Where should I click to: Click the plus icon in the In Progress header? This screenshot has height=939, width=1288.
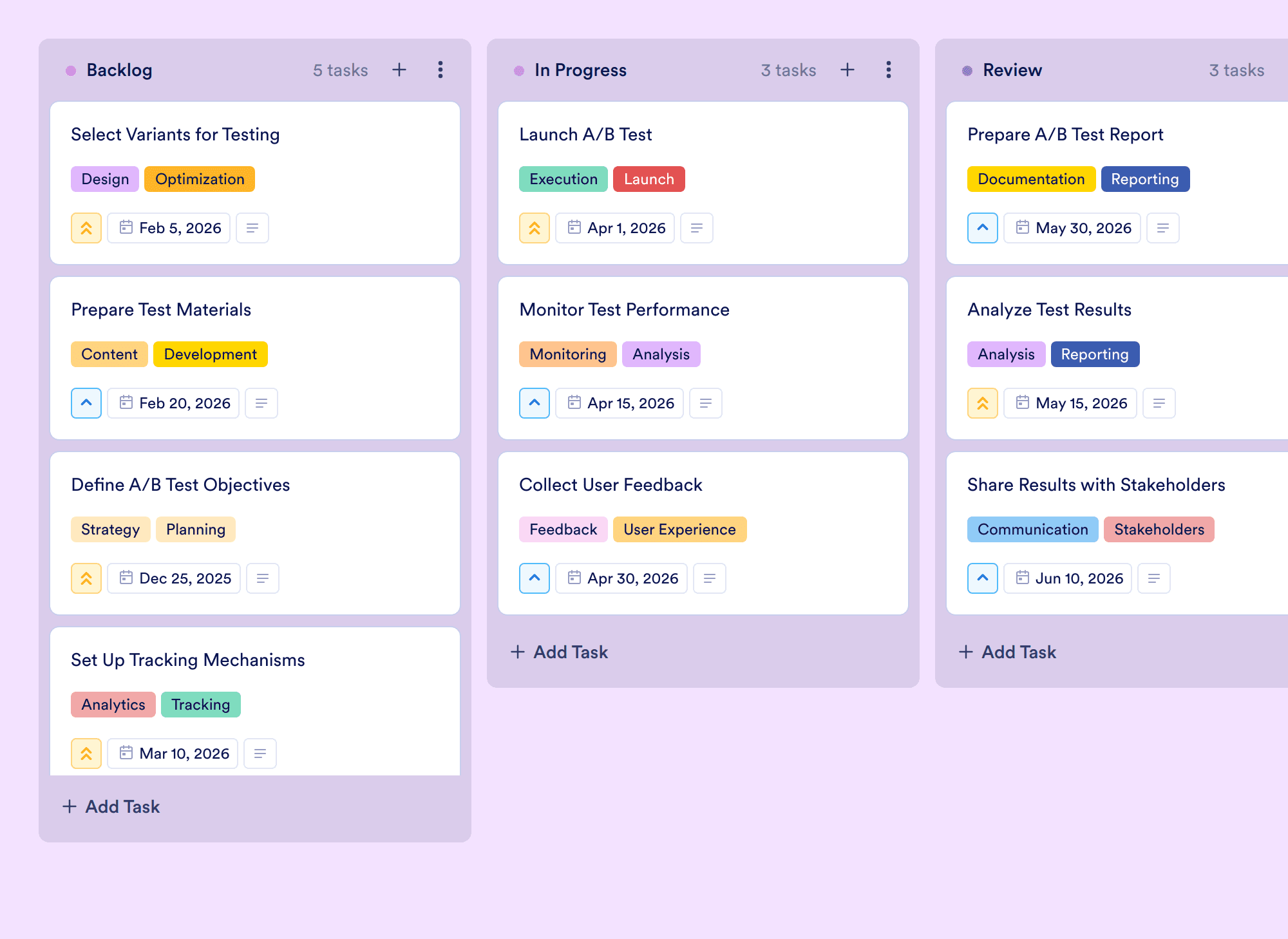[848, 70]
